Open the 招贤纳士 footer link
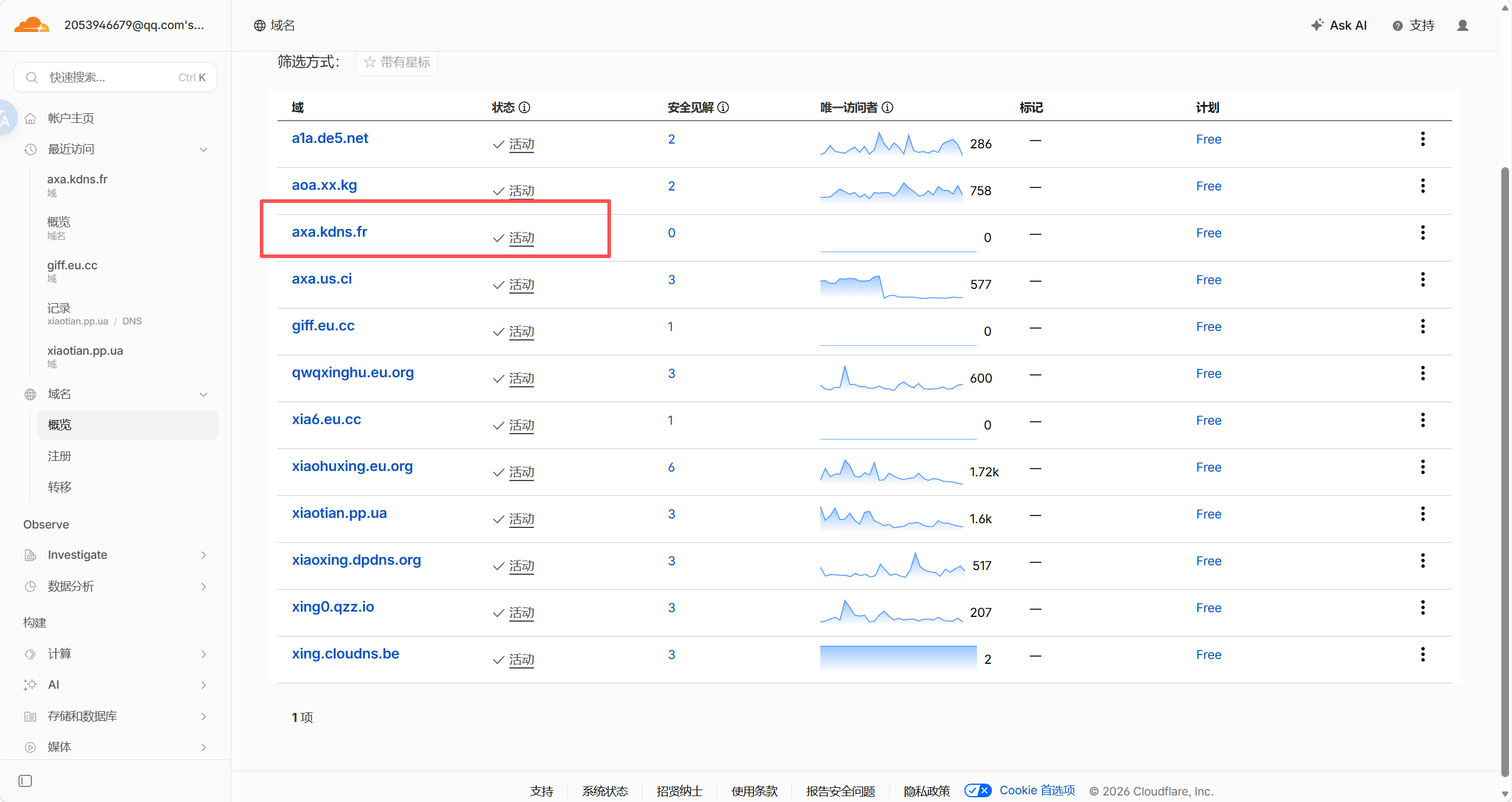 pyautogui.click(x=679, y=791)
